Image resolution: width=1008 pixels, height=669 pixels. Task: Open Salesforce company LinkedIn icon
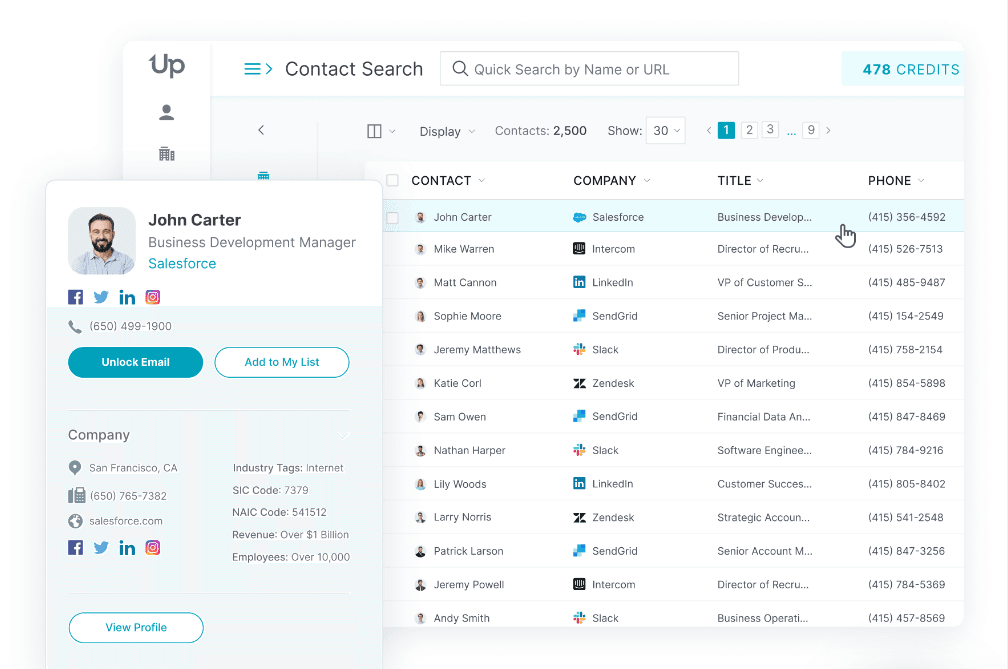click(127, 548)
